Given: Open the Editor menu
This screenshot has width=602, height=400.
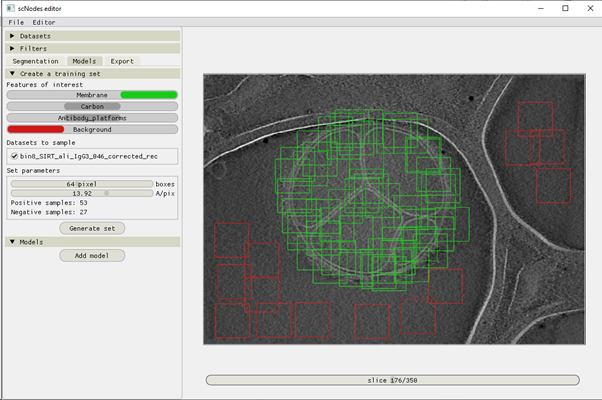Looking at the screenshot, I should click(44, 22).
